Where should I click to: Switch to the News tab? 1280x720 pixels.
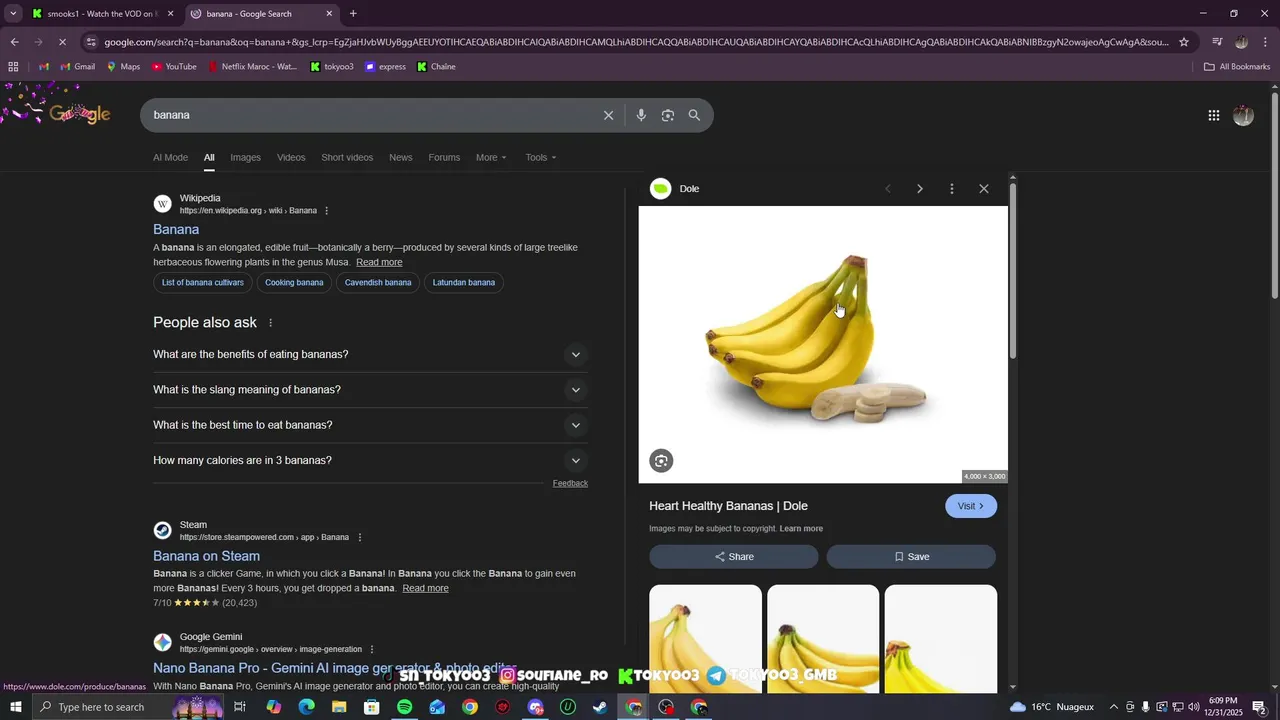tap(400, 158)
